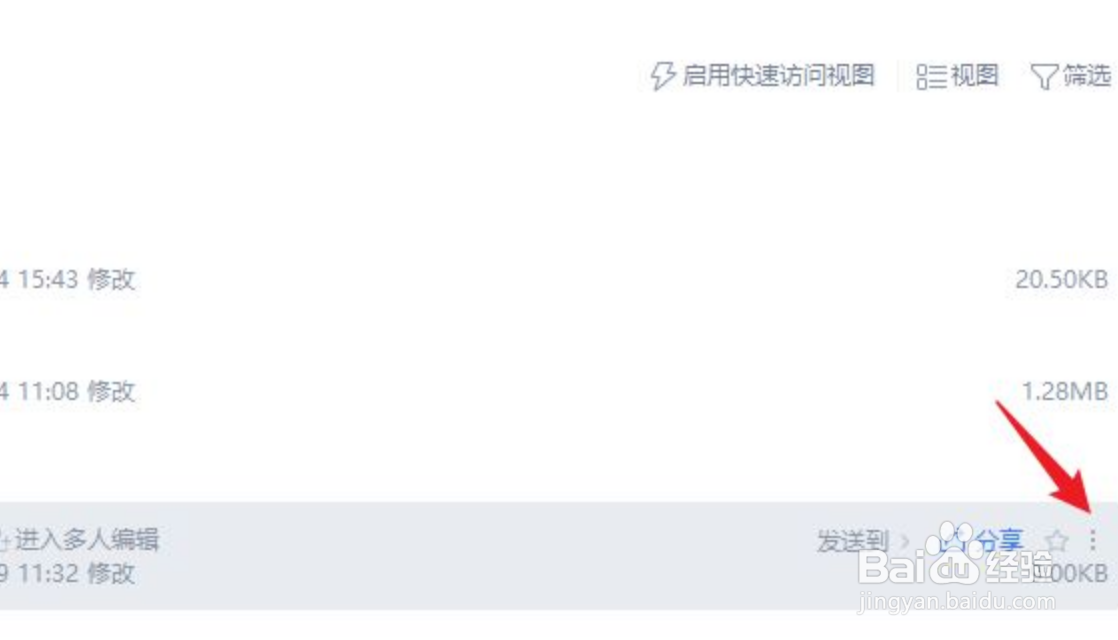
Task: Click the 1.28MB file size entry
Action: [1065, 391]
